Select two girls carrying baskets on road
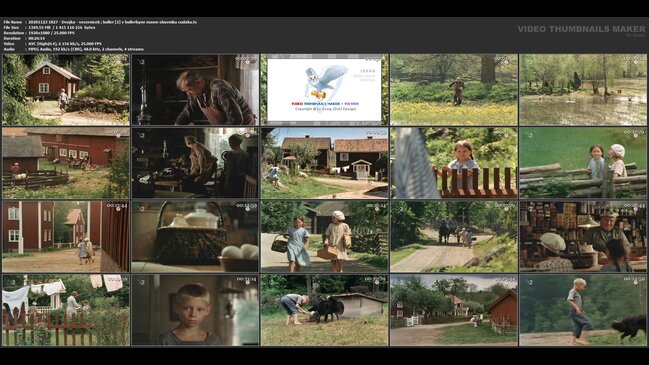The image size is (649, 365). click(324, 236)
